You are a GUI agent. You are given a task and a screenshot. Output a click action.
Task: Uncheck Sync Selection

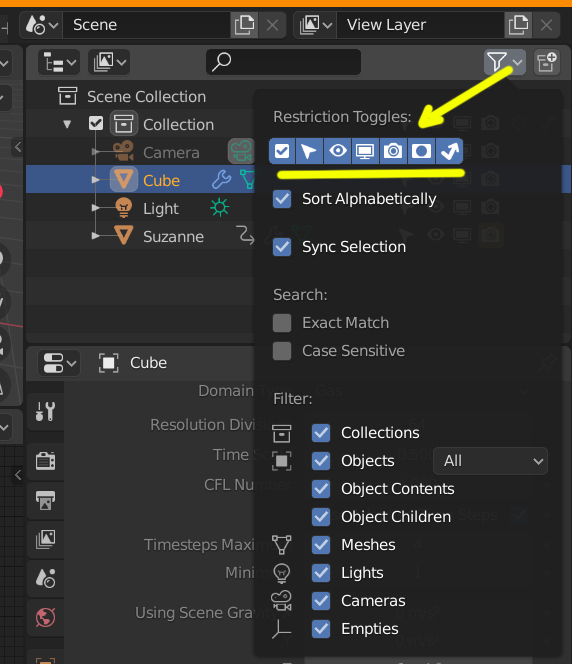click(x=282, y=247)
